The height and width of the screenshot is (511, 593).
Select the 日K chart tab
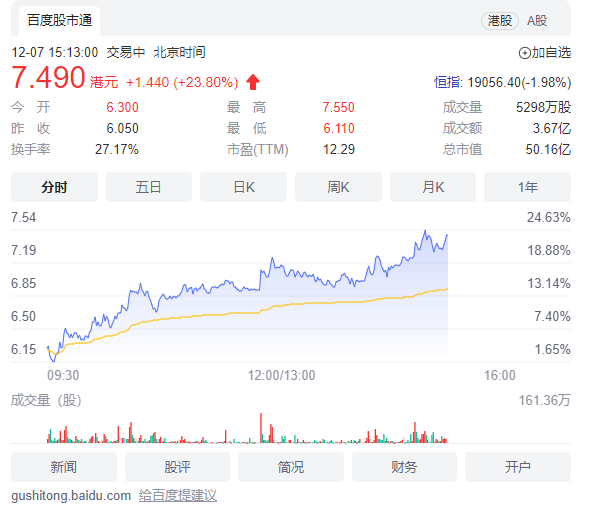click(244, 187)
